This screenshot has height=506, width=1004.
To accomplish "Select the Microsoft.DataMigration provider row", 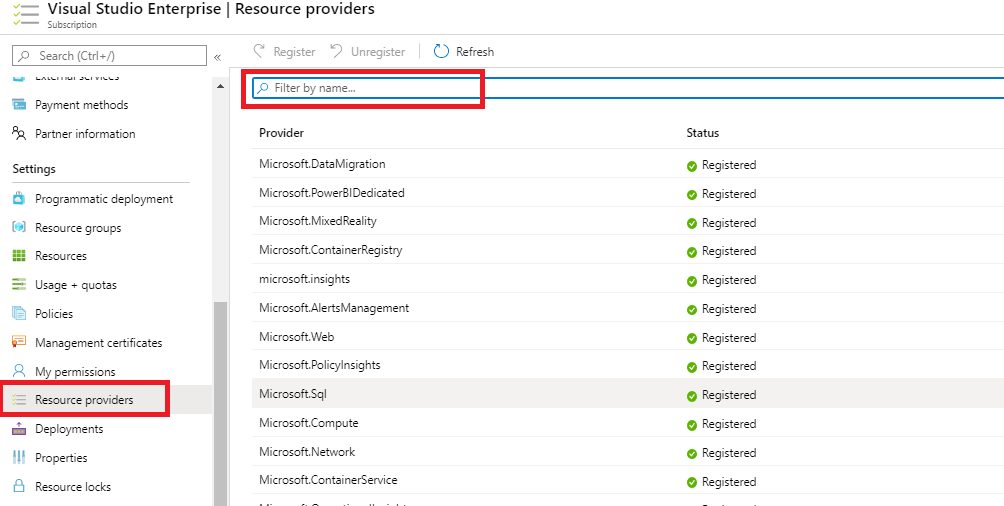I will [x=628, y=164].
